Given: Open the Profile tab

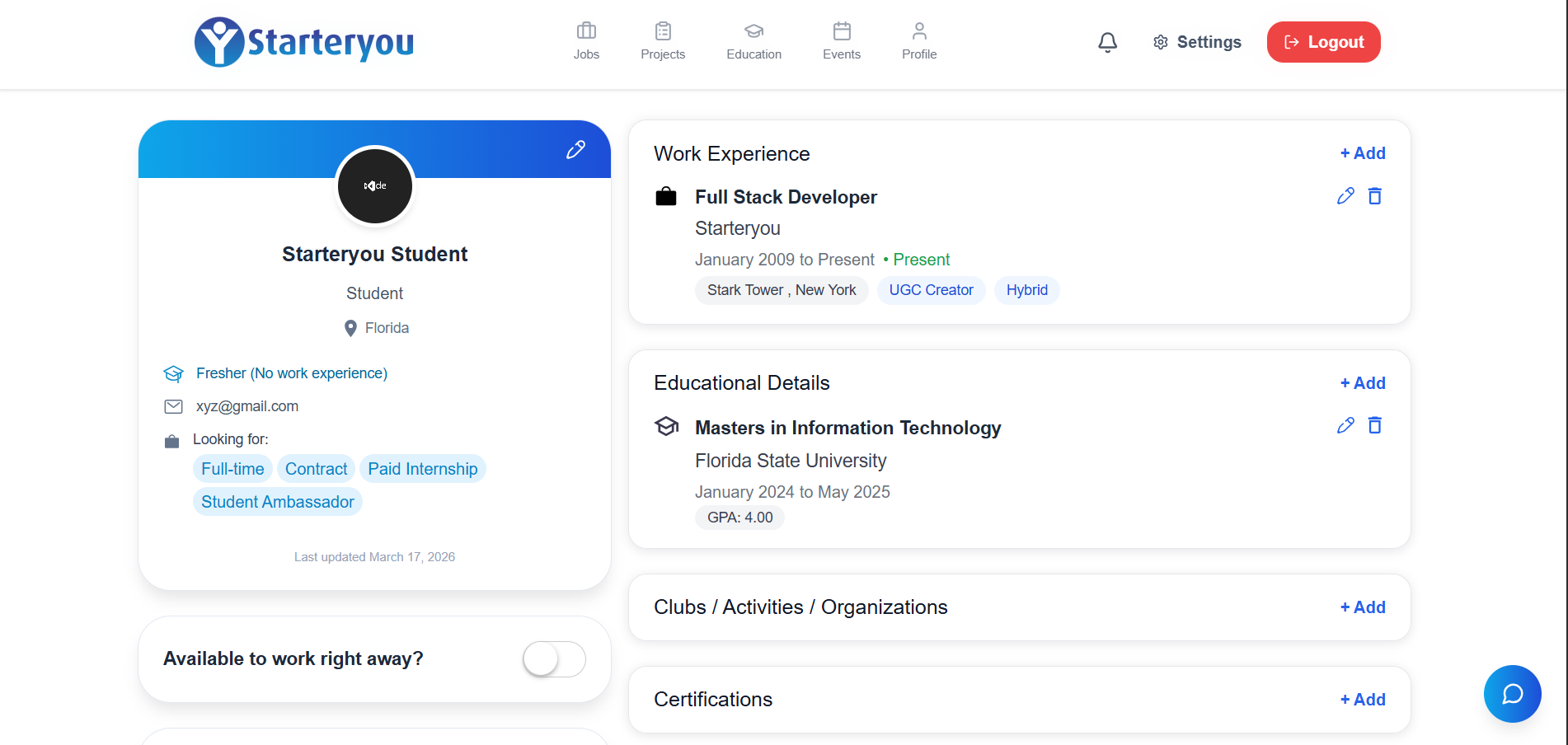Looking at the screenshot, I should pos(918,41).
